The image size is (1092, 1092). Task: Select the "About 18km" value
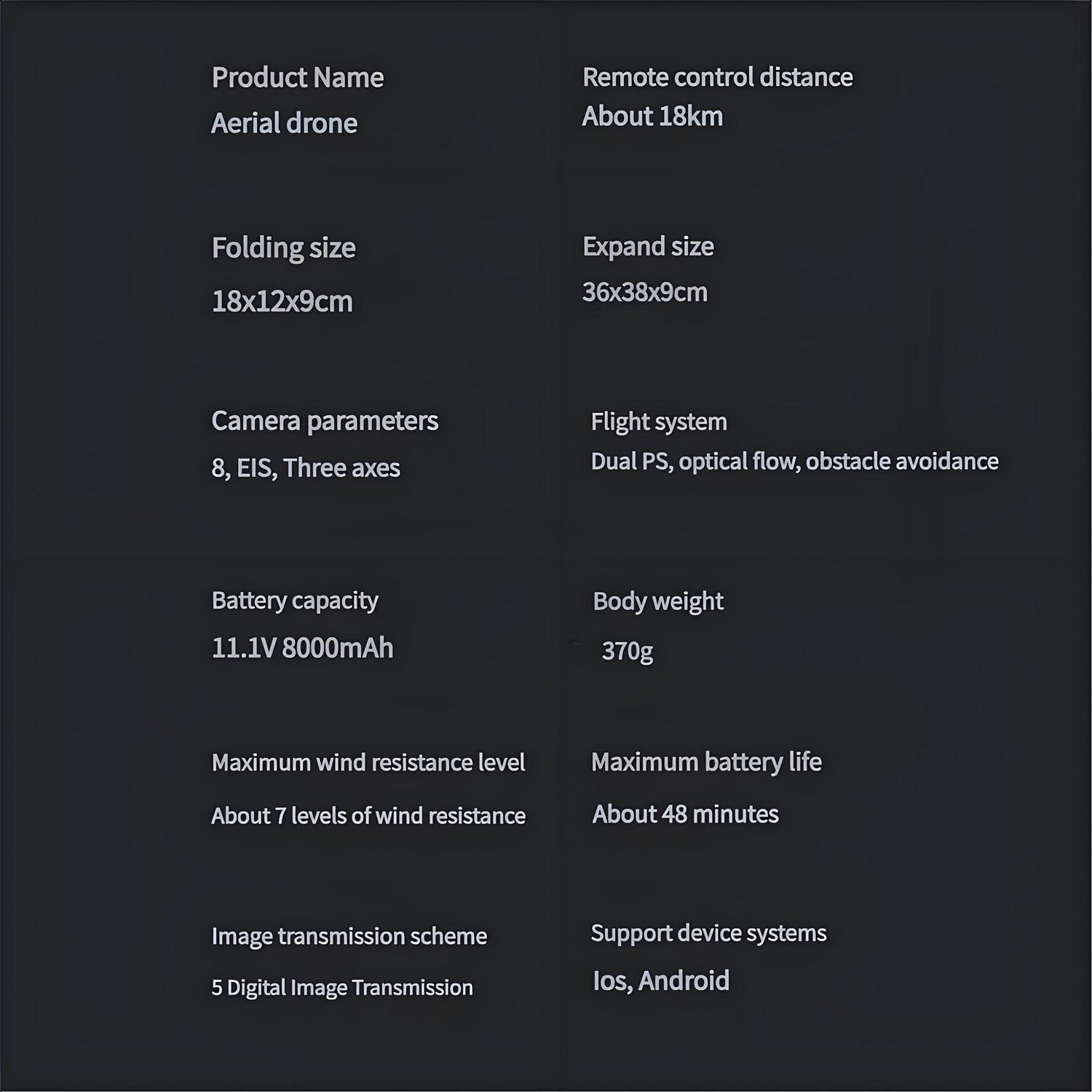point(652,116)
